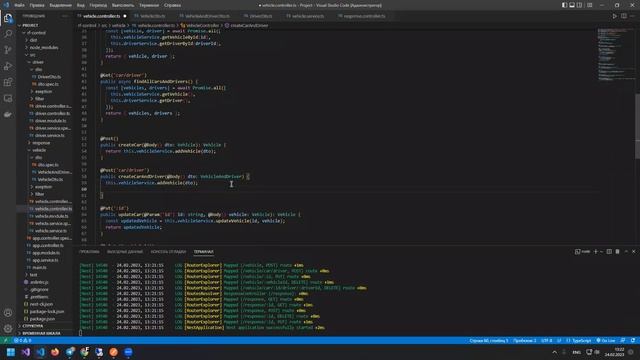Collapse the vehicle folder
This screenshot has height=360, width=640.
coord(39,150)
